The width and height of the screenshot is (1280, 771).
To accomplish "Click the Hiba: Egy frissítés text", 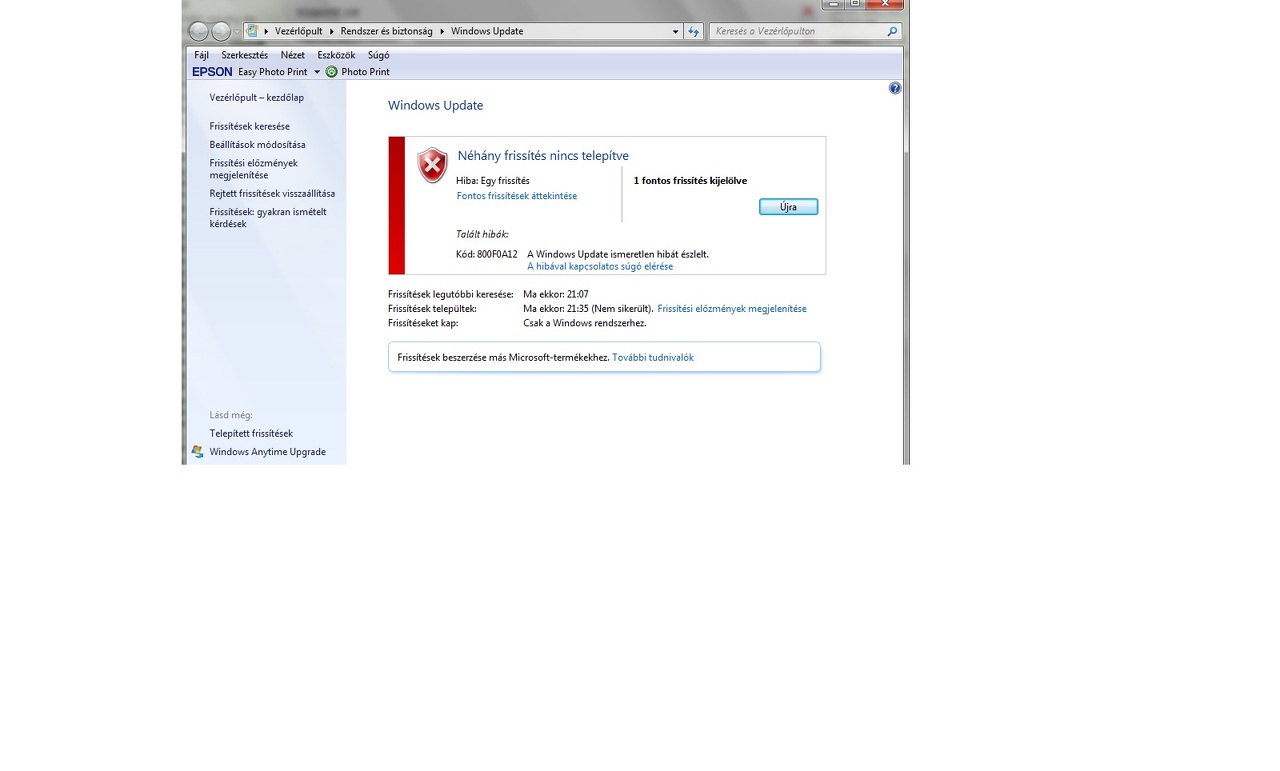I will 493,181.
